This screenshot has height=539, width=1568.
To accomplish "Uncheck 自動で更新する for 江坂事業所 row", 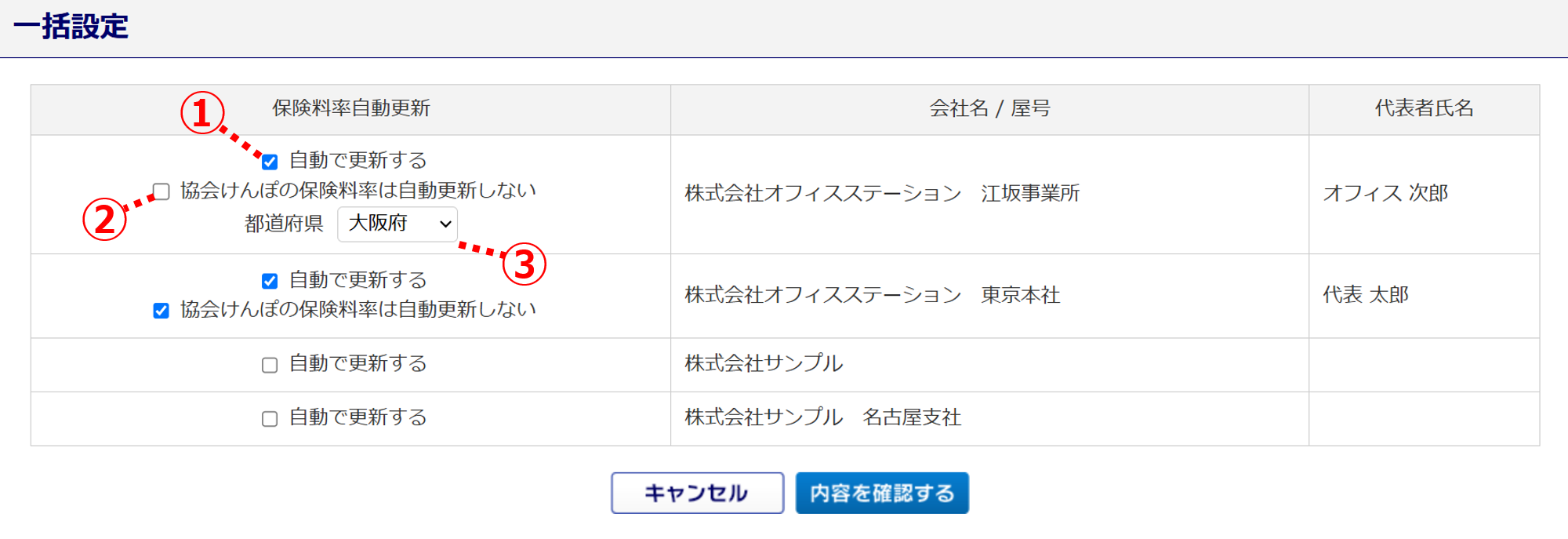I will [x=270, y=162].
